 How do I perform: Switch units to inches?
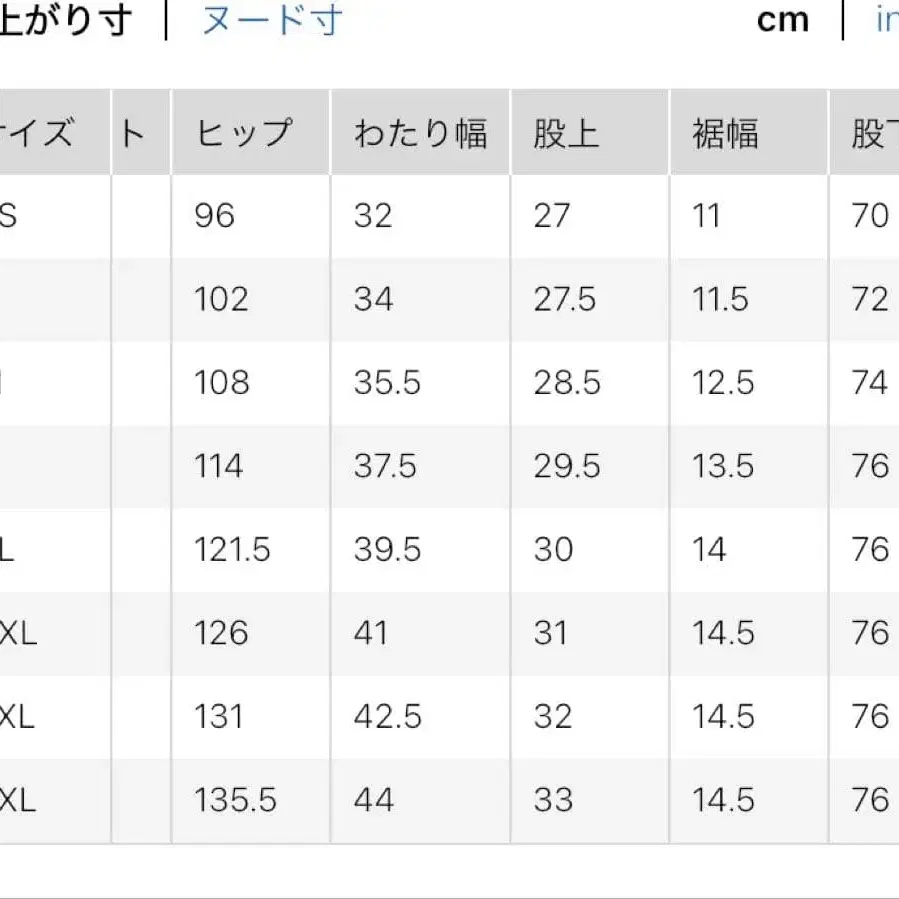pos(888,18)
